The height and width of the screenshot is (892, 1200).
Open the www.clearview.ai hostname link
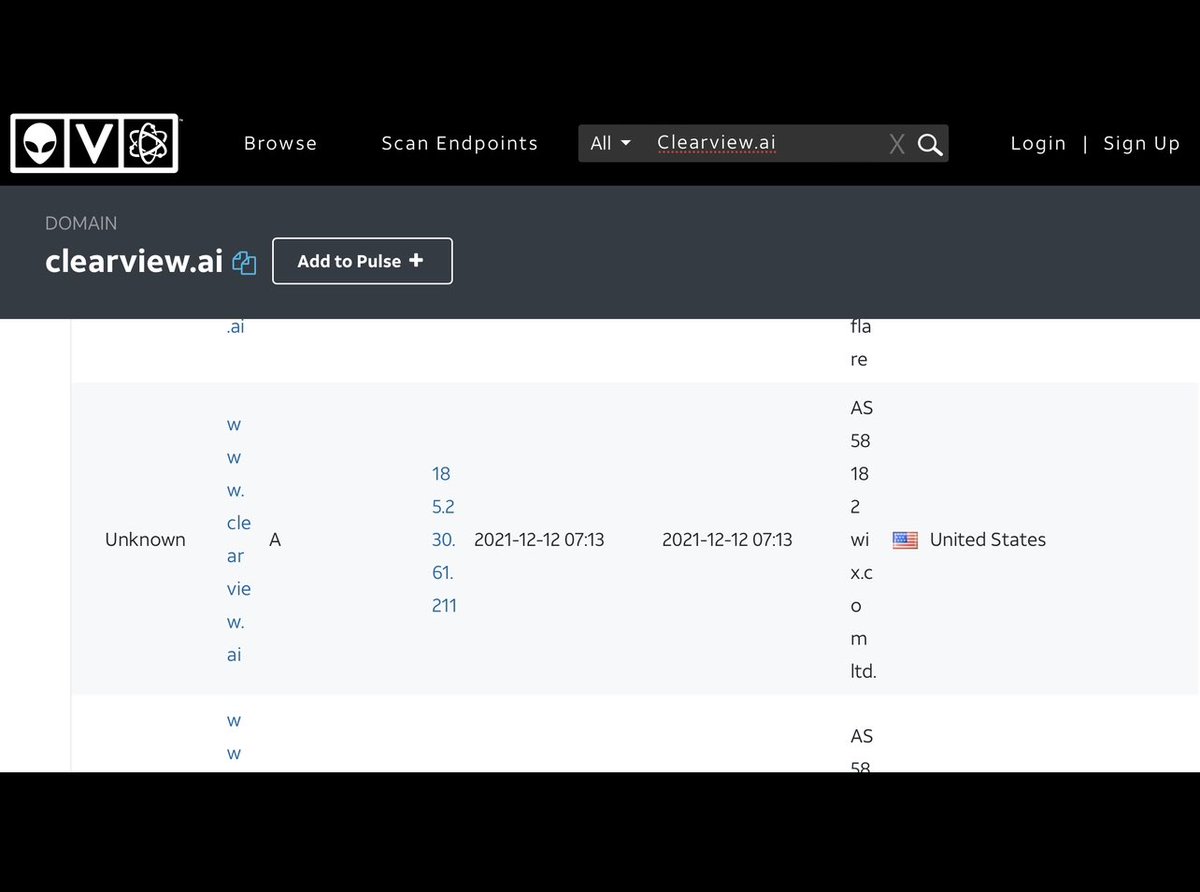click(x=239, y=540)
